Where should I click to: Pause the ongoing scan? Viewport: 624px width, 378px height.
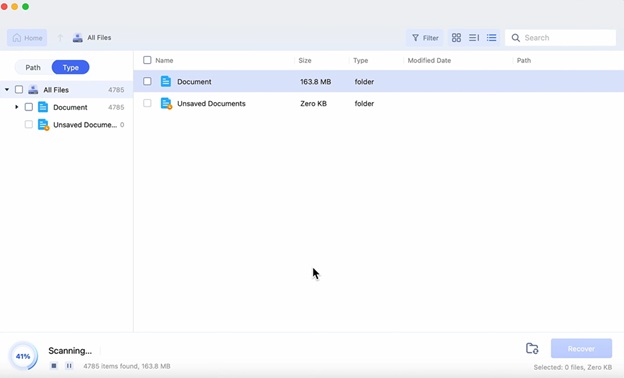pos(69,366)
